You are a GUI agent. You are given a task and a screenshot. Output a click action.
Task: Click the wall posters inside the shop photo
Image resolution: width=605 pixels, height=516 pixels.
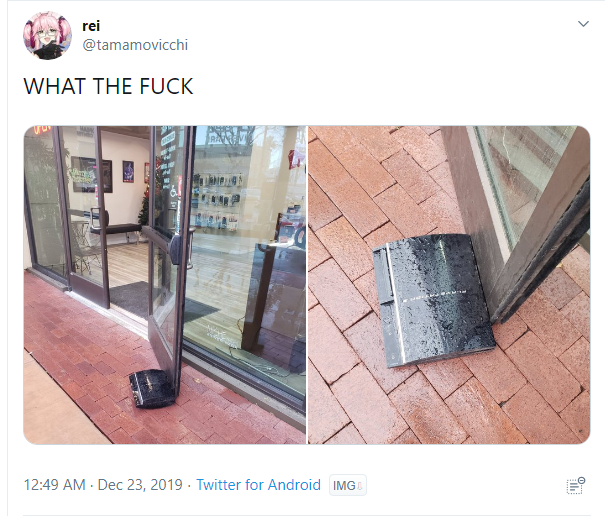point(102,174)
